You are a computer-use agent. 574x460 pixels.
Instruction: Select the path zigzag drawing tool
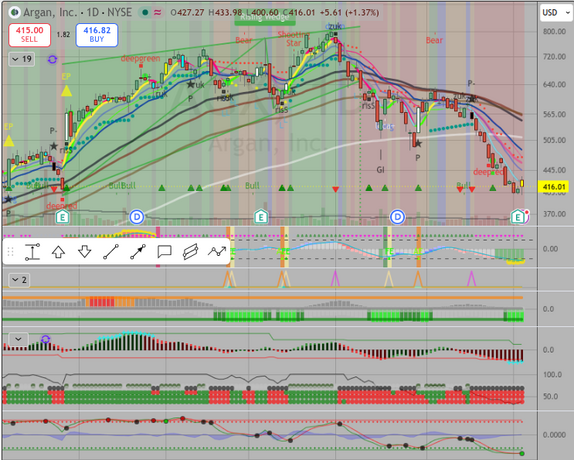(217, 251)
